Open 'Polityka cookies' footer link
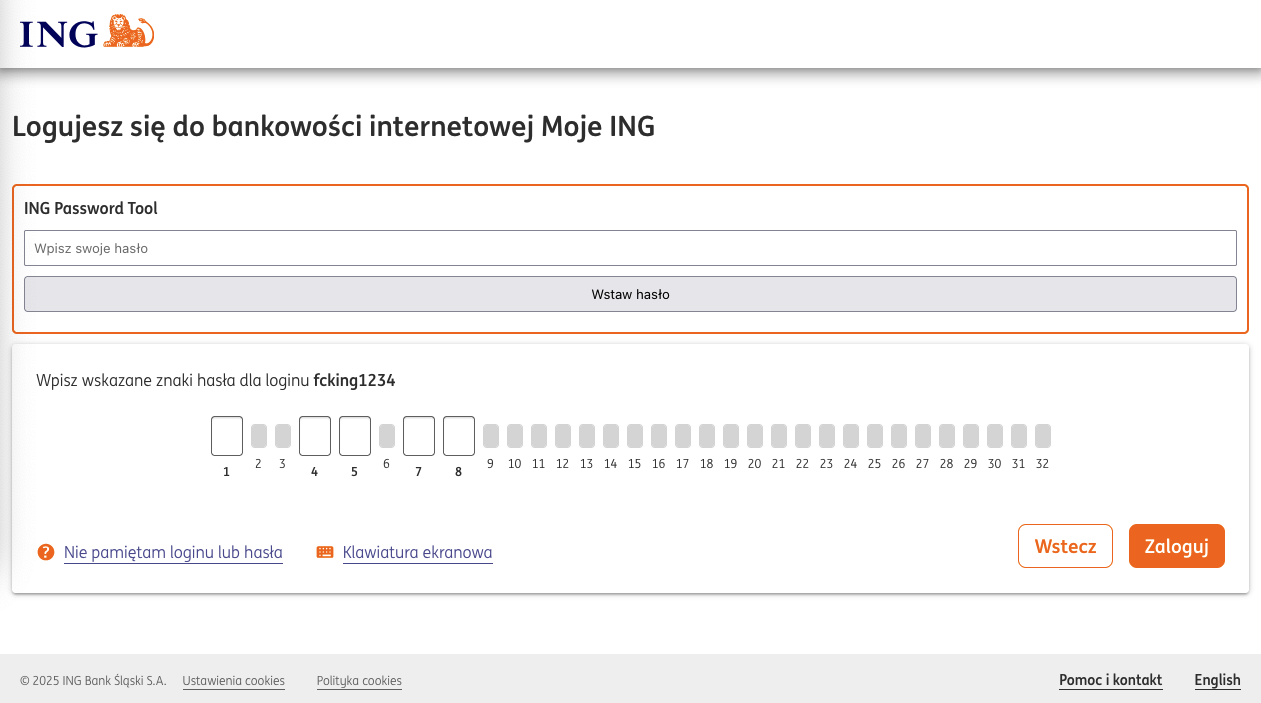The width and height of the screenshot is (1261, 703). 359,681
